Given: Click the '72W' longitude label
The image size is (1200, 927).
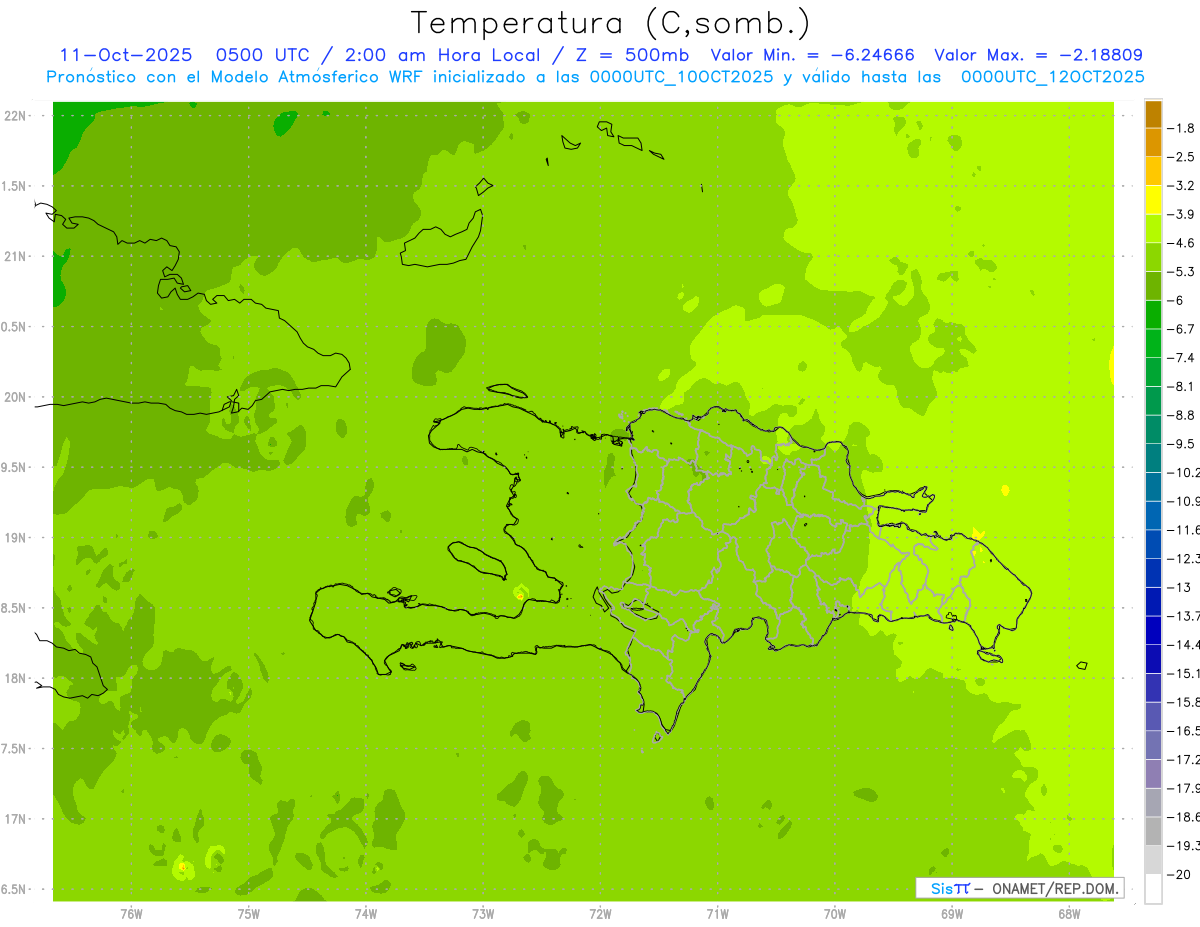Looking at the screenshot, I should [x=600, y=914].
